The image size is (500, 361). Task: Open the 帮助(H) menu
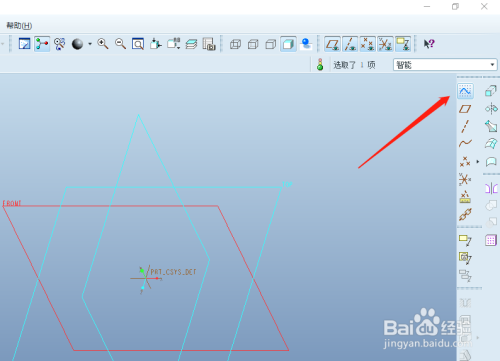pyautogui.click(x=19, y=26)
